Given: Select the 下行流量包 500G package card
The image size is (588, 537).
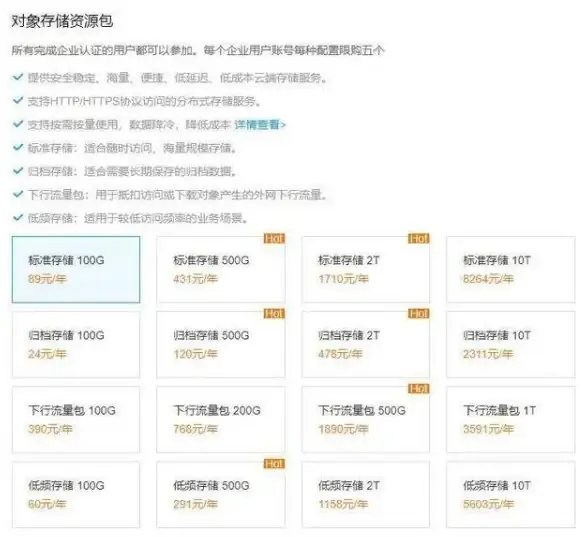Looking at the screenshot, I should 366,420.
